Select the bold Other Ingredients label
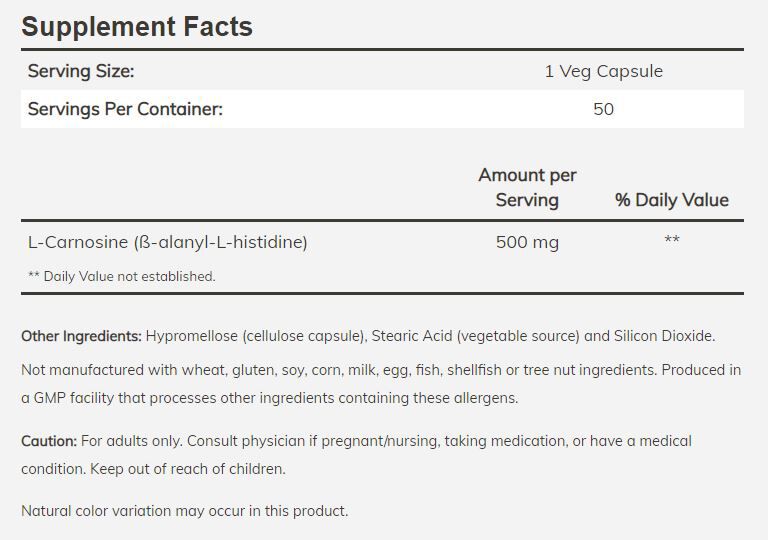The width and height of the screenshot is (768, 540). point(81,336)
